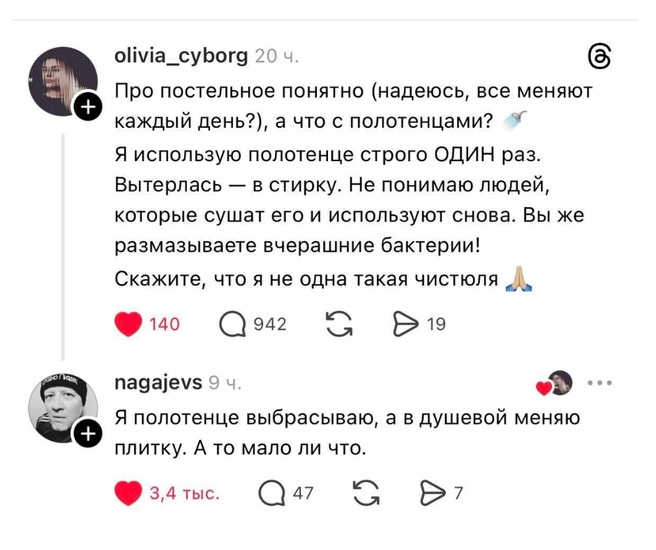Send nagajevs's reply via share icon
656x550 pixels.
(x=432, y=492)
